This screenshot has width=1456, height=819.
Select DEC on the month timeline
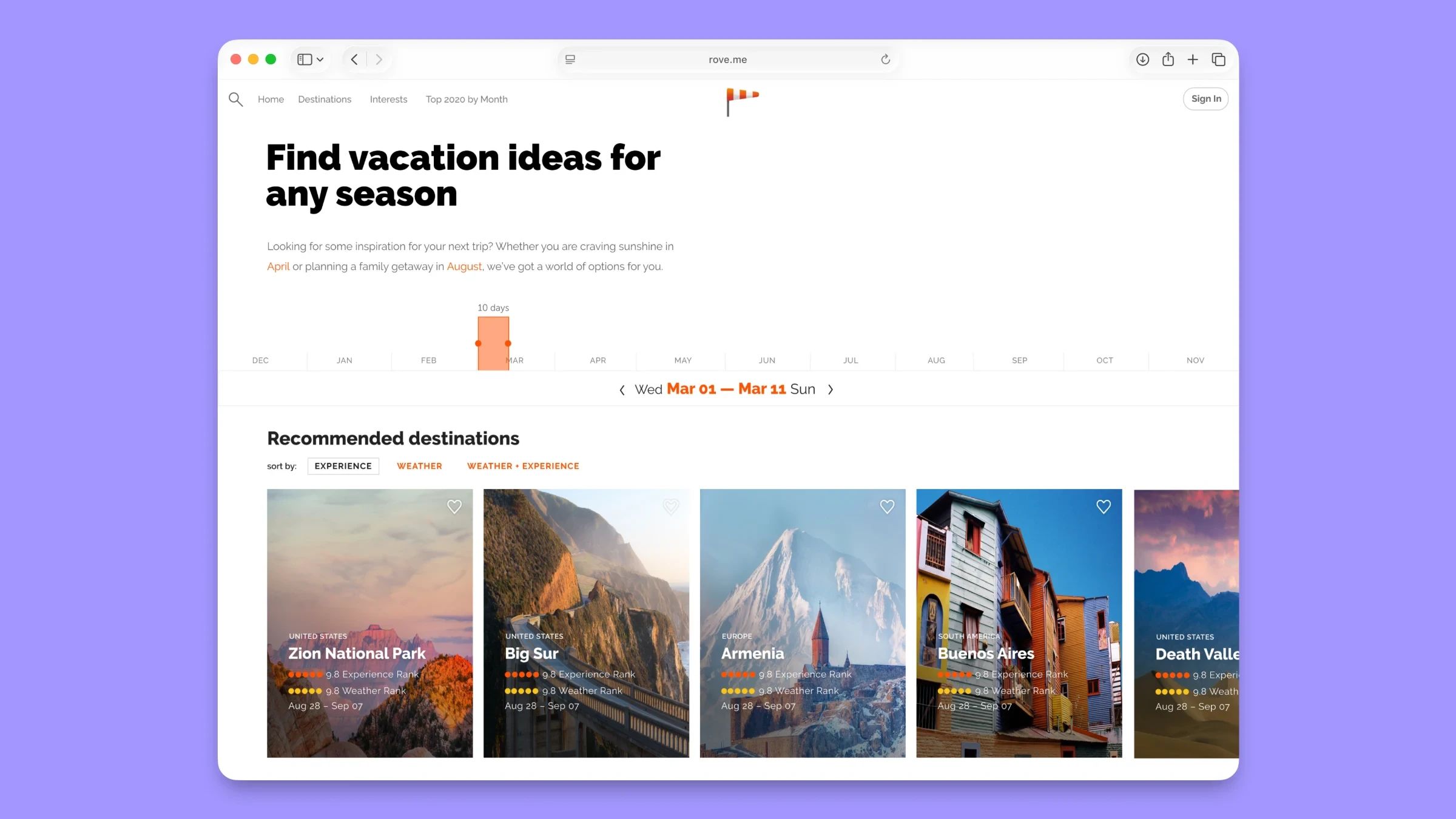pyautogui.click(x=260, y=360)
